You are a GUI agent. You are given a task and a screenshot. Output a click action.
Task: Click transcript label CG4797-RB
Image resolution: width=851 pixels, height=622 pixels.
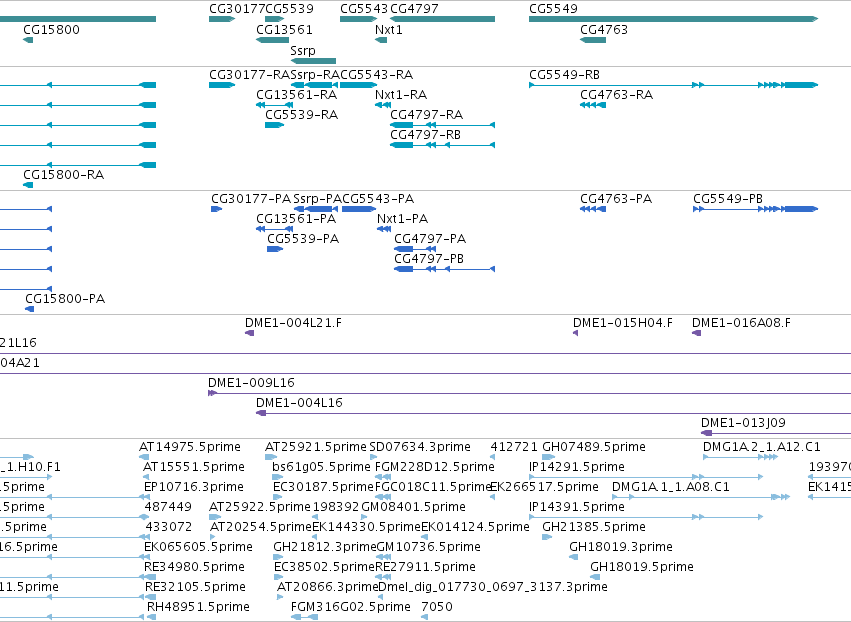click(x=426, y=134)
